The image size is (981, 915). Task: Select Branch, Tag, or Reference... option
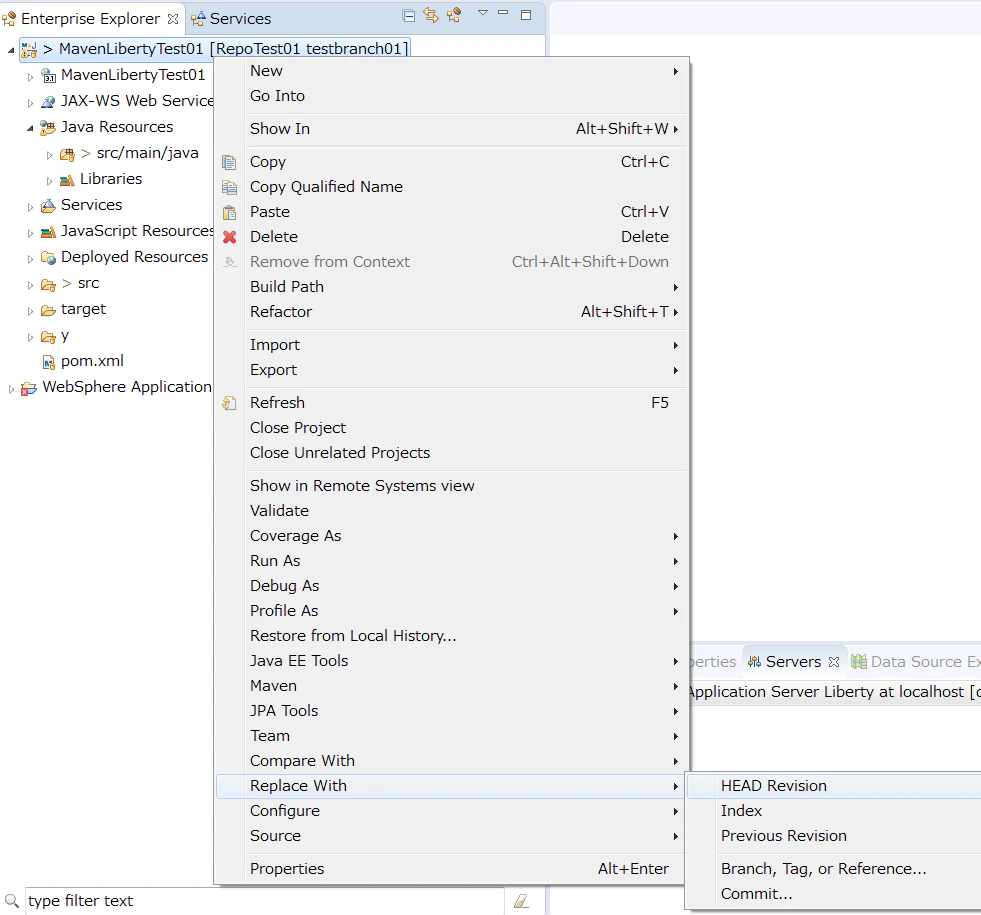834,869
